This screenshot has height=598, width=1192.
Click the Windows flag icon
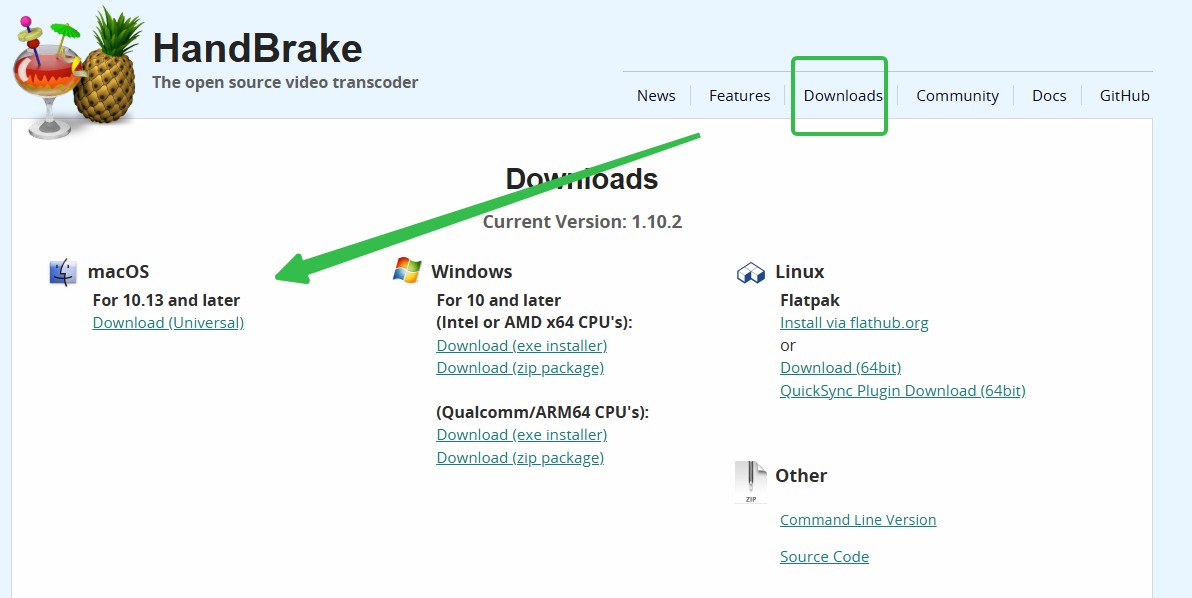[x=407, y=271]
